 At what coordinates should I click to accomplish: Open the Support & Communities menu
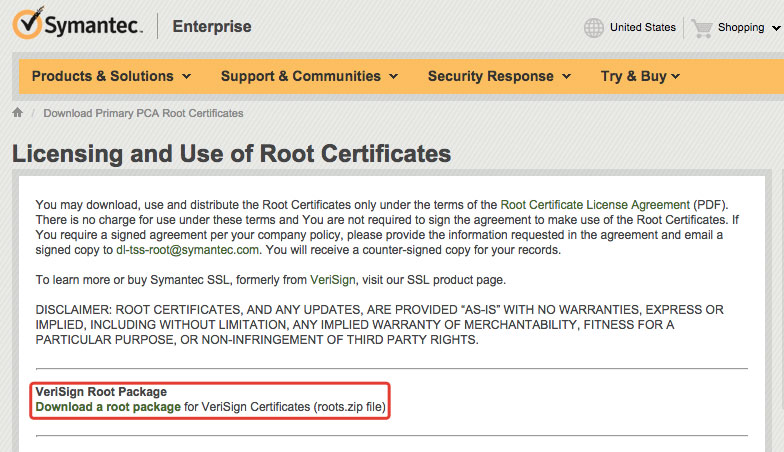coord(309,76)
